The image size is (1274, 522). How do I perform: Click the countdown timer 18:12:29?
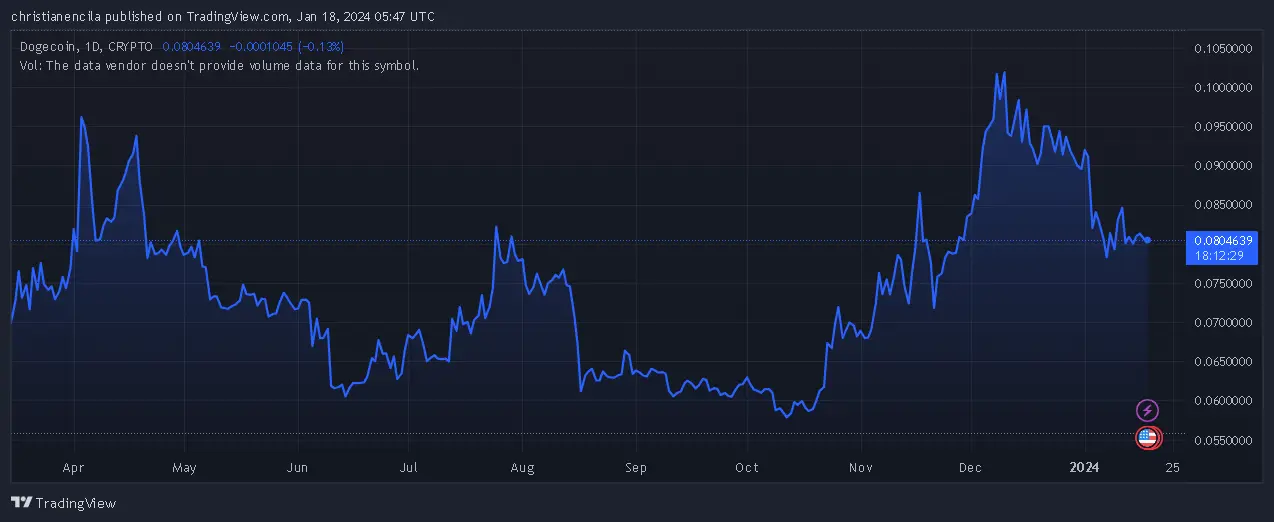[1219, 255]
